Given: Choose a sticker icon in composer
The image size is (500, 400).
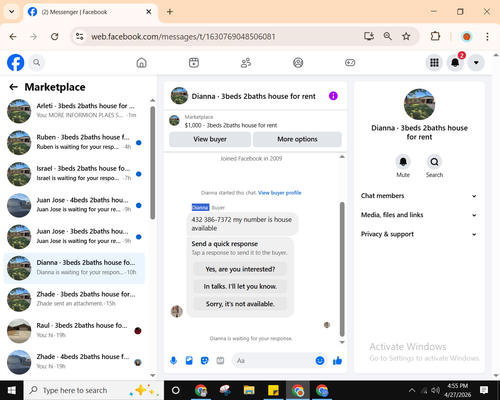Looking at the screenshot, I should pyautogui.click(x=205, y=360).
